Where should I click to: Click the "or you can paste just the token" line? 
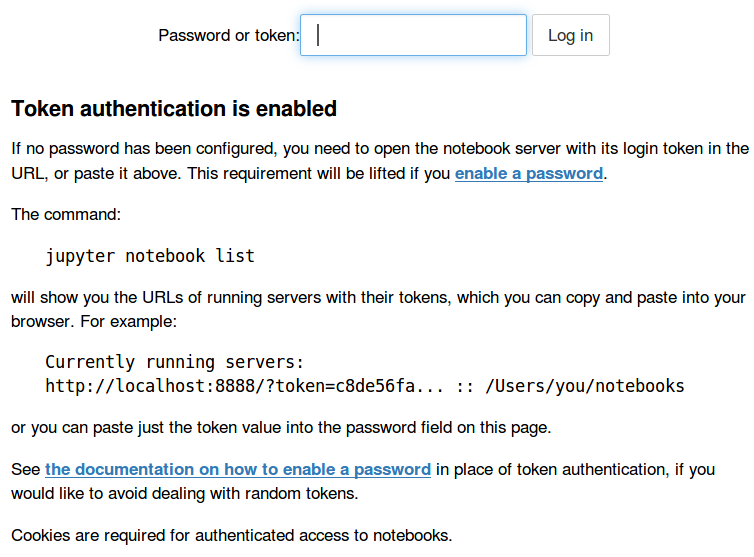pos(280,428)
